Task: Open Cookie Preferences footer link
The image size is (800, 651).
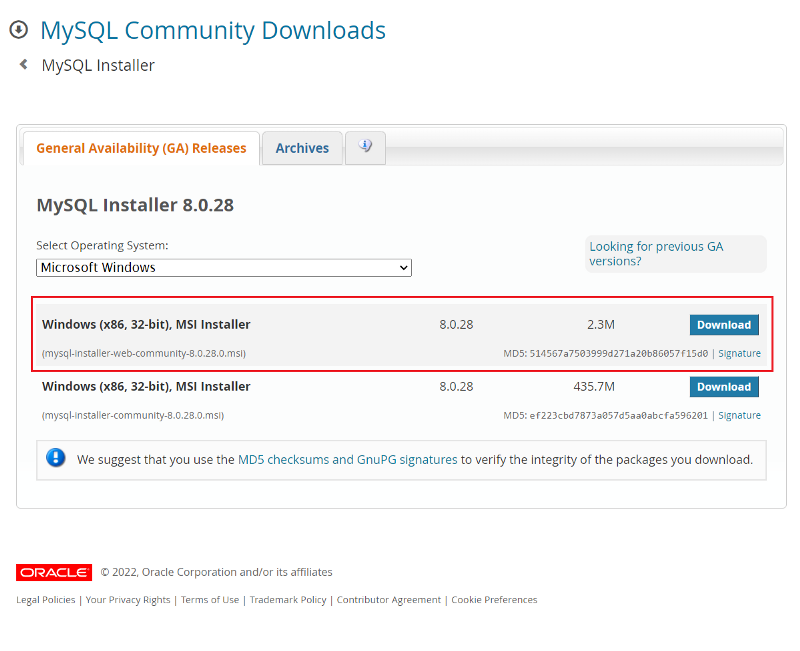Action: (494, 599)
